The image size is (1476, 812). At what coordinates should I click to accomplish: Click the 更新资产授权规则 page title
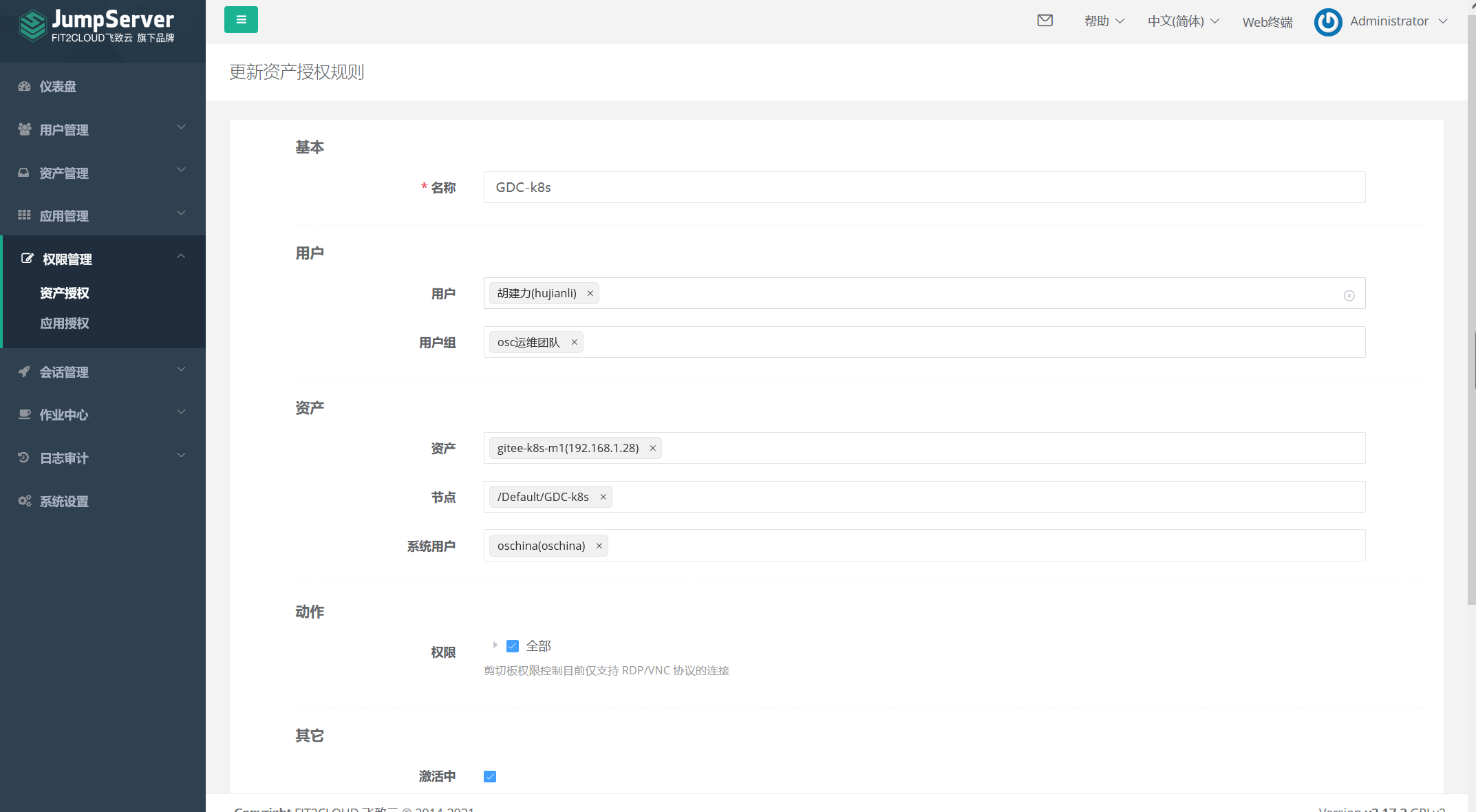(x=297, y=72)
